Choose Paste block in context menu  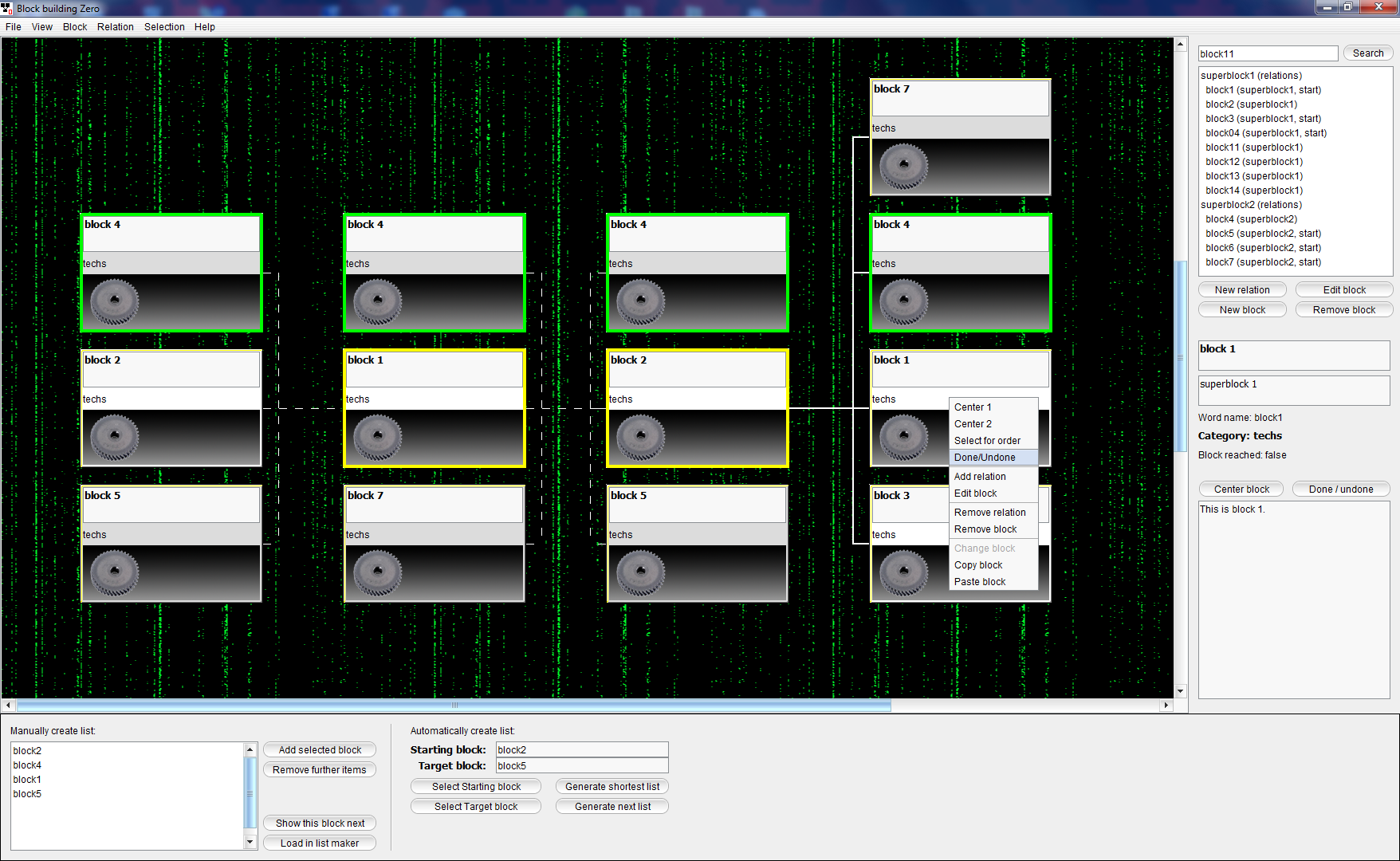tap(993, 582)
